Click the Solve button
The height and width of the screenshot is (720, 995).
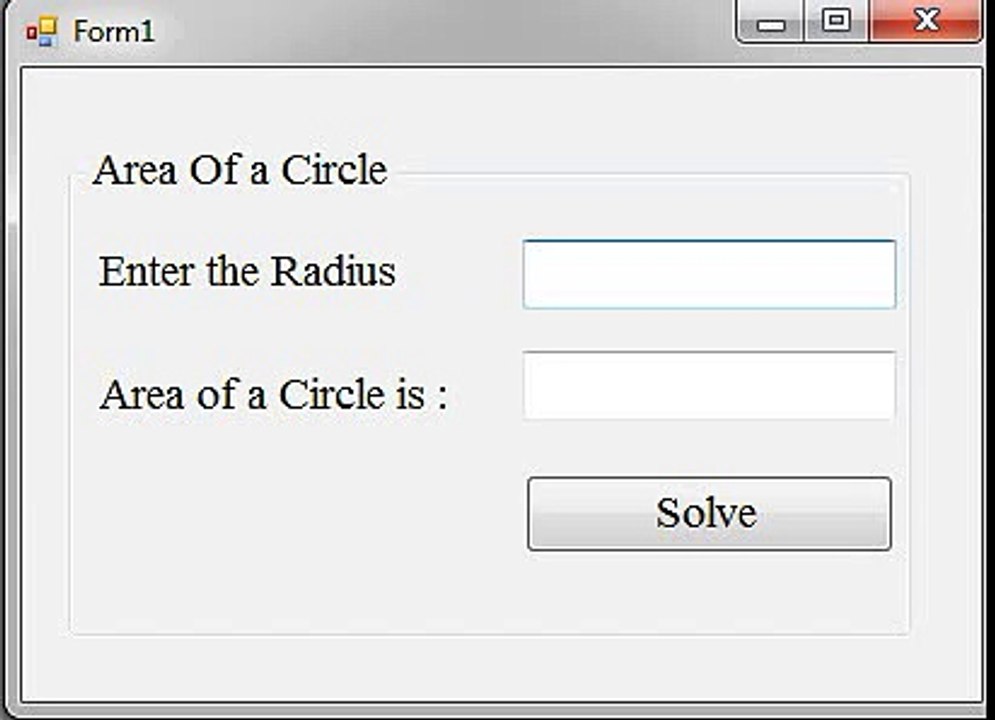(709, 514)
